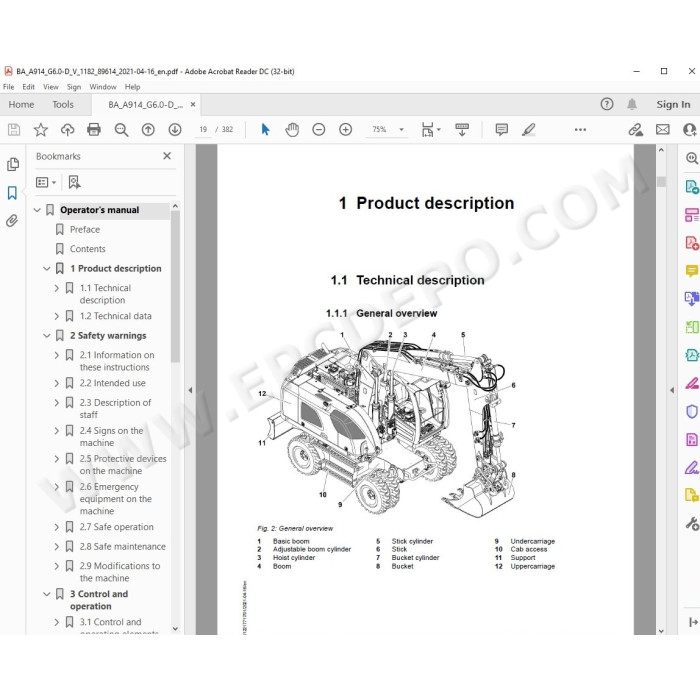Jump to 2.8 Safe maintenance bookmark
The height and width of the screenshot is (700, 700).
[x=123, y=546]
